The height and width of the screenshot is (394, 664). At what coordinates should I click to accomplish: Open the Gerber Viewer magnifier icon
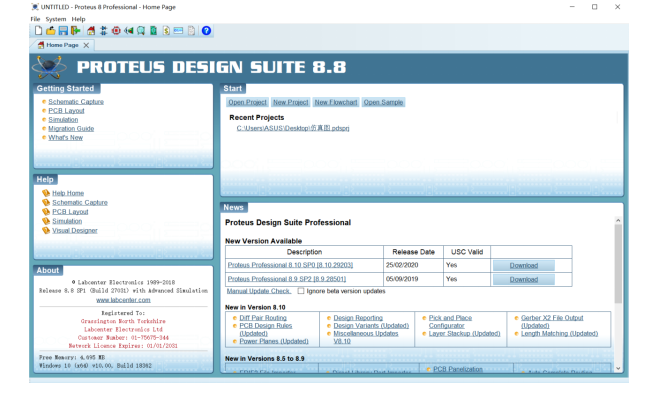[x=141, y=31]
